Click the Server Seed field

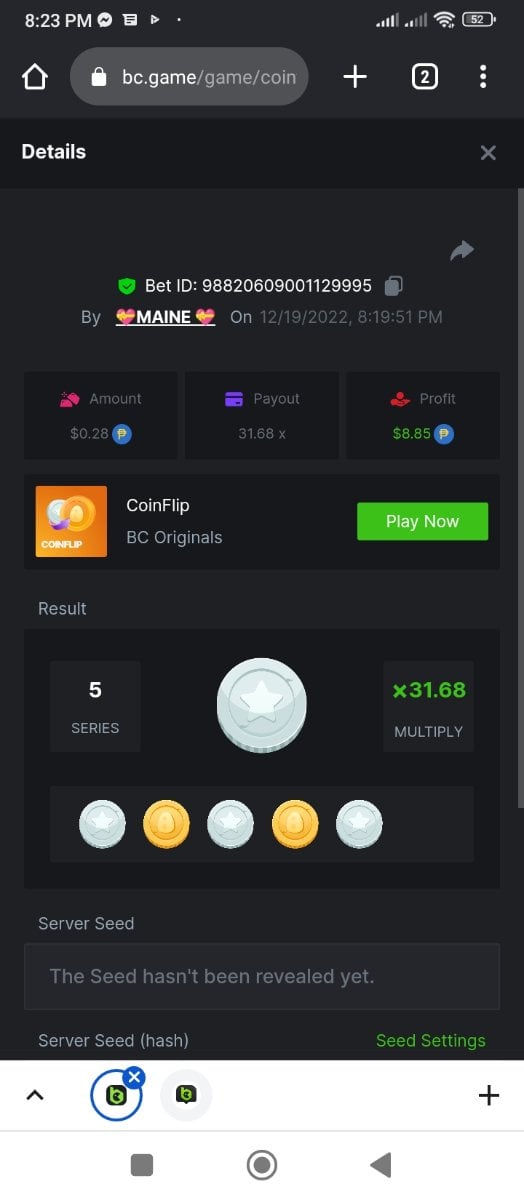262,976
